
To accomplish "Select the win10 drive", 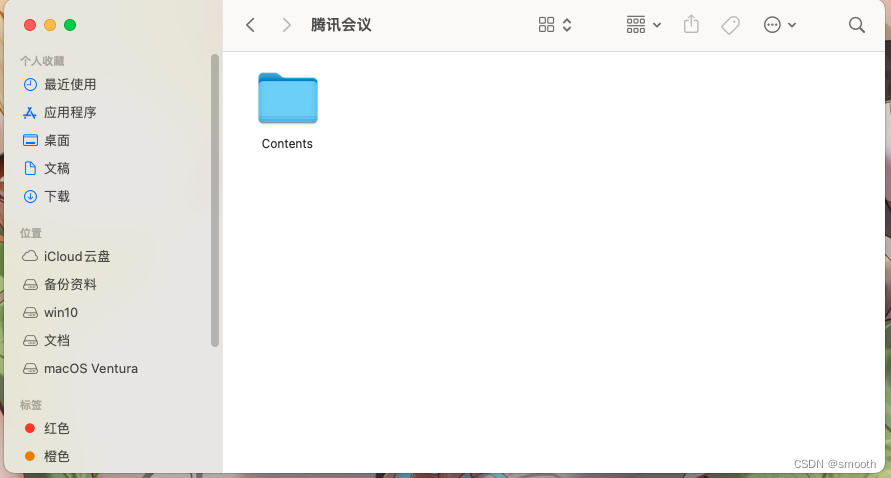I will tap(50, 313).
